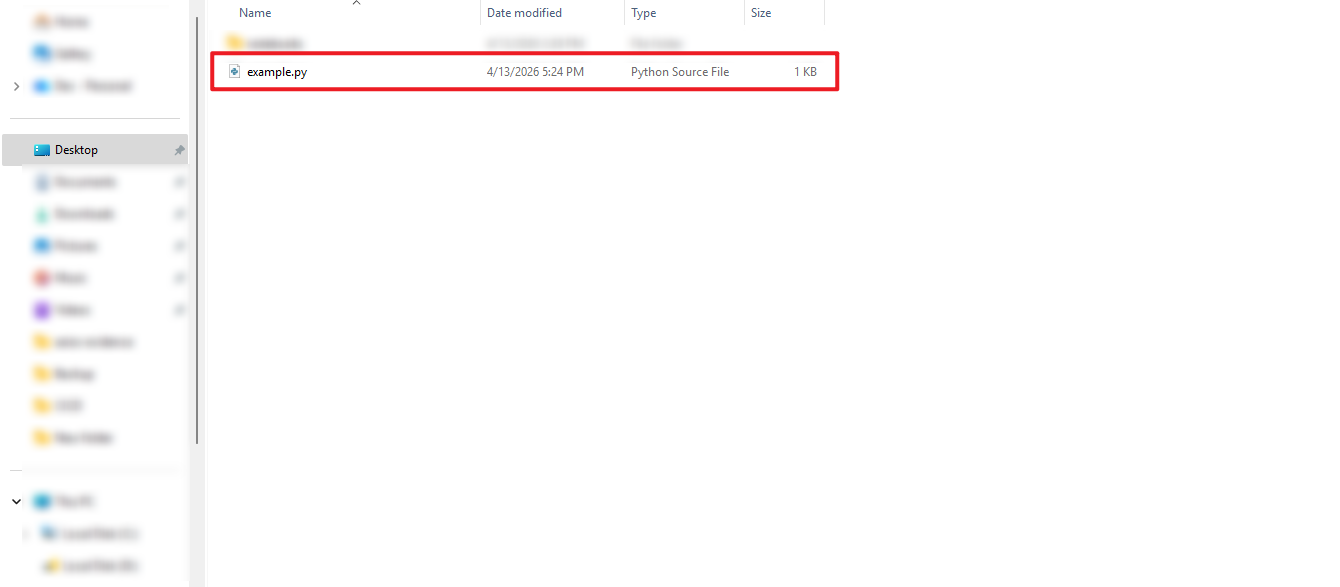
Task: Sort files by Date modified column
Action: pyautogui.click(x=524, y=13)
